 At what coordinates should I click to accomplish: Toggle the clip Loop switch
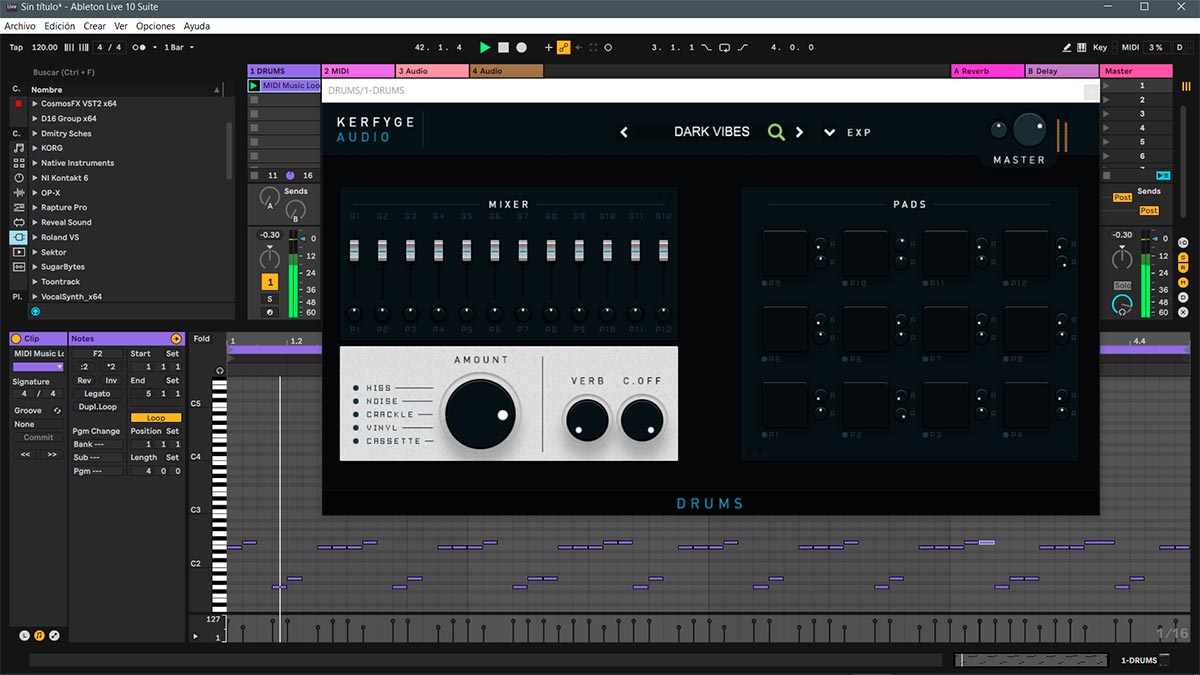click(x=156, y=418)
